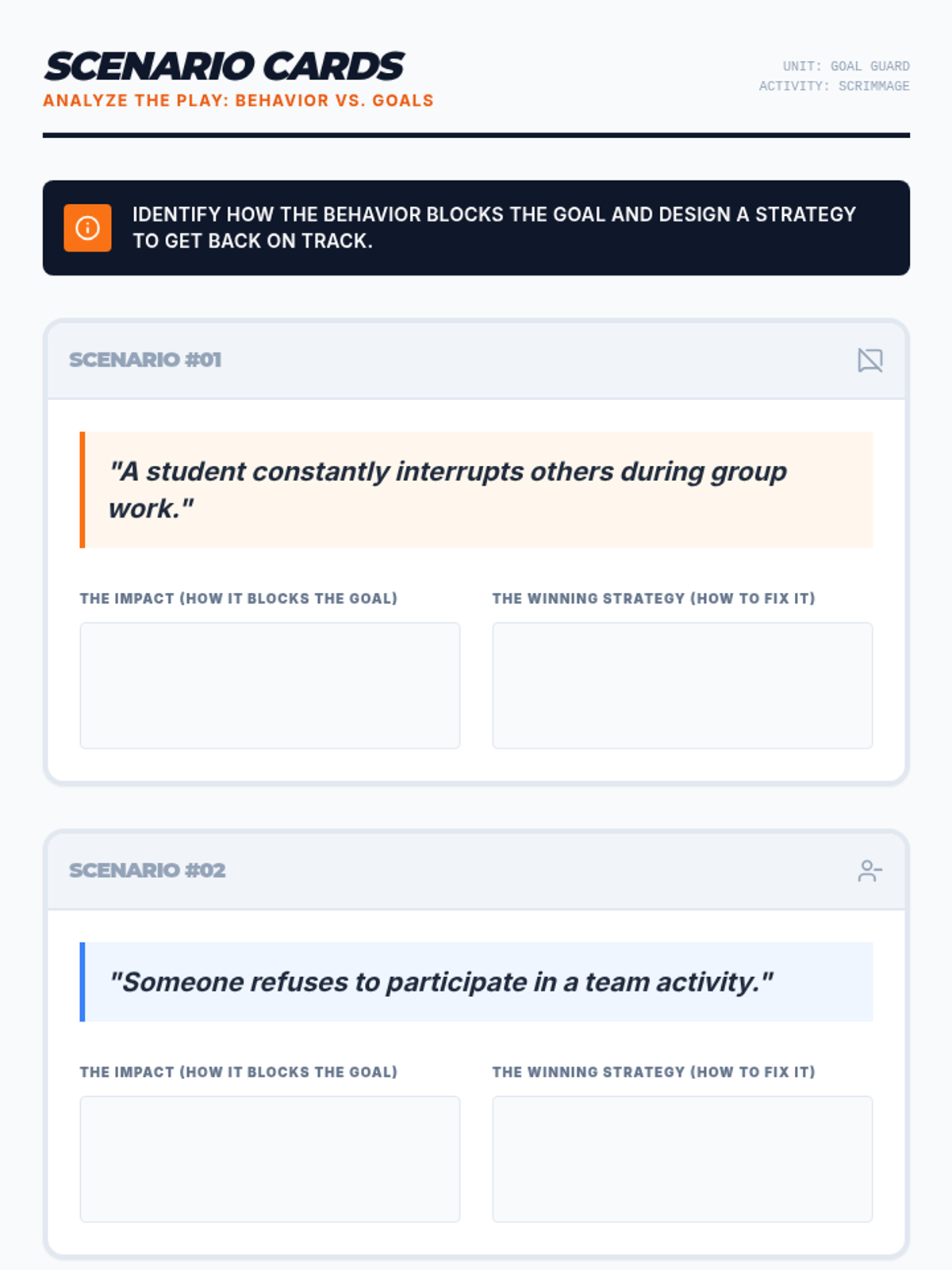Click the Scenario Cards main heading
Image resolution: width=952 pixels, height=1270 pixels.
tap(224, 67)
